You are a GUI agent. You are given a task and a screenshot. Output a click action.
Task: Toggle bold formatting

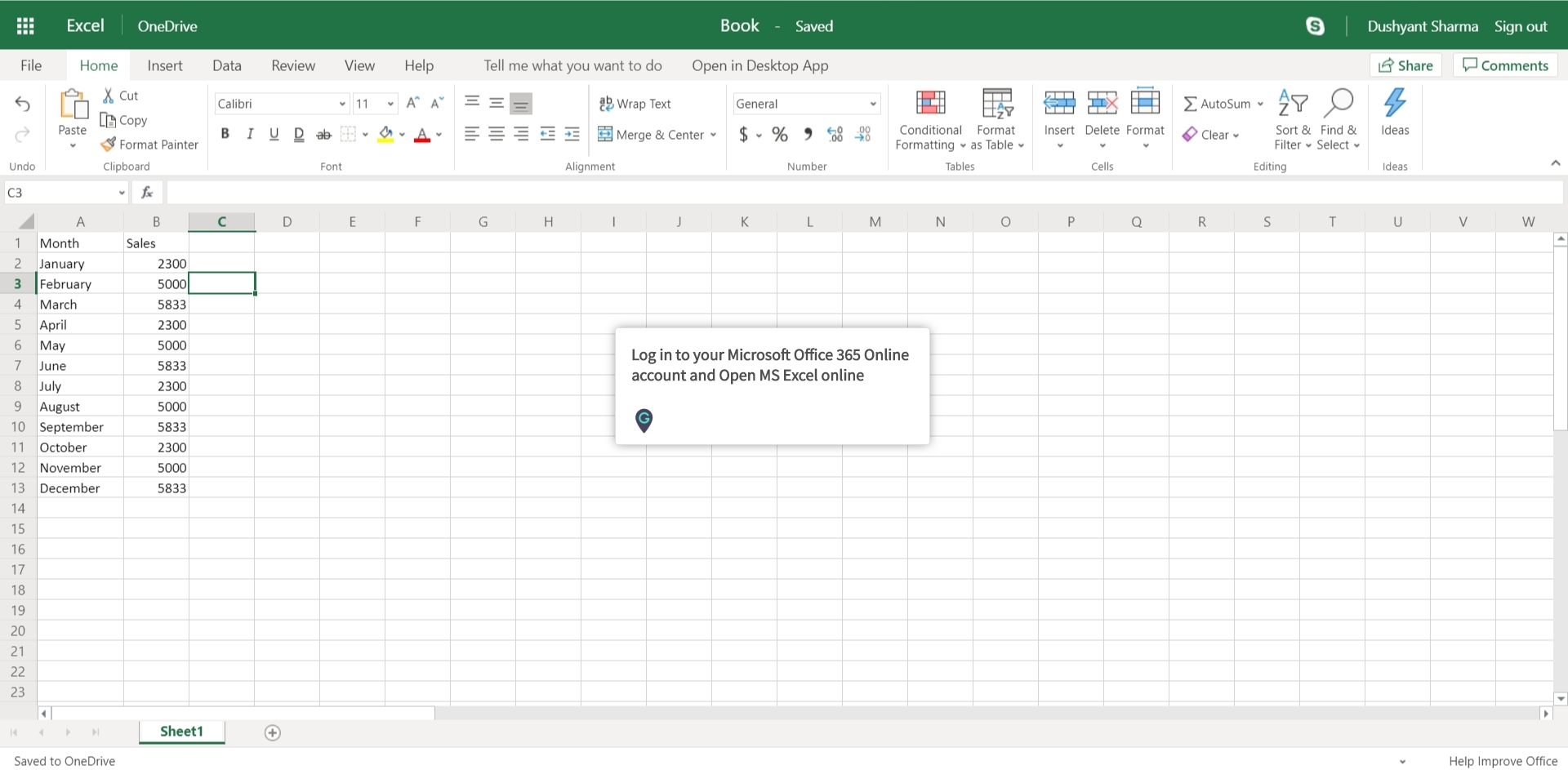coord(225,134)
